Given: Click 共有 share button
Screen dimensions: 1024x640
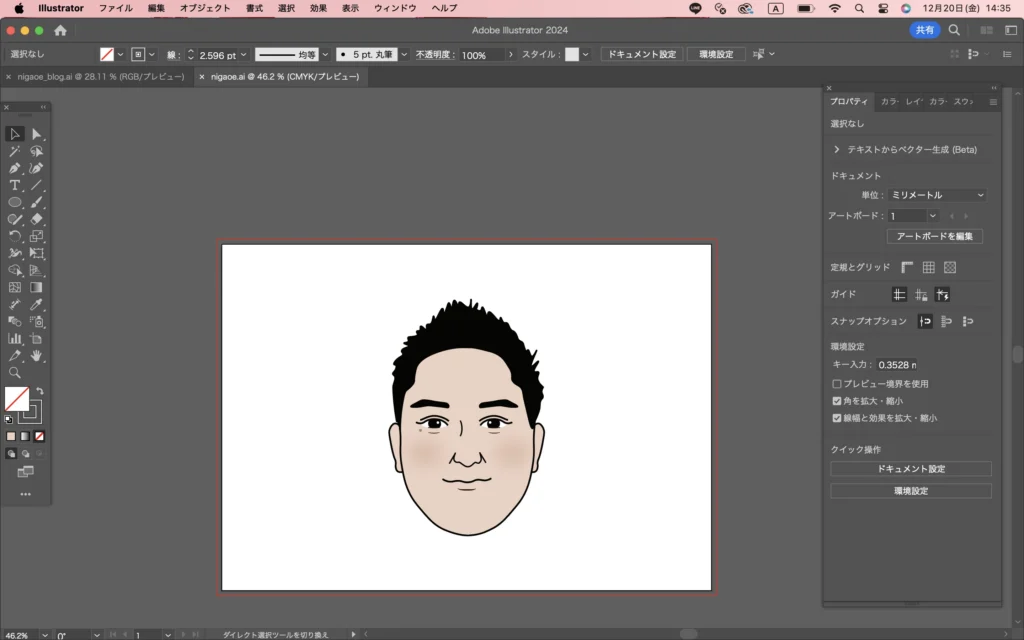Looking at the screenshot, I should click(x=925, y=30).
